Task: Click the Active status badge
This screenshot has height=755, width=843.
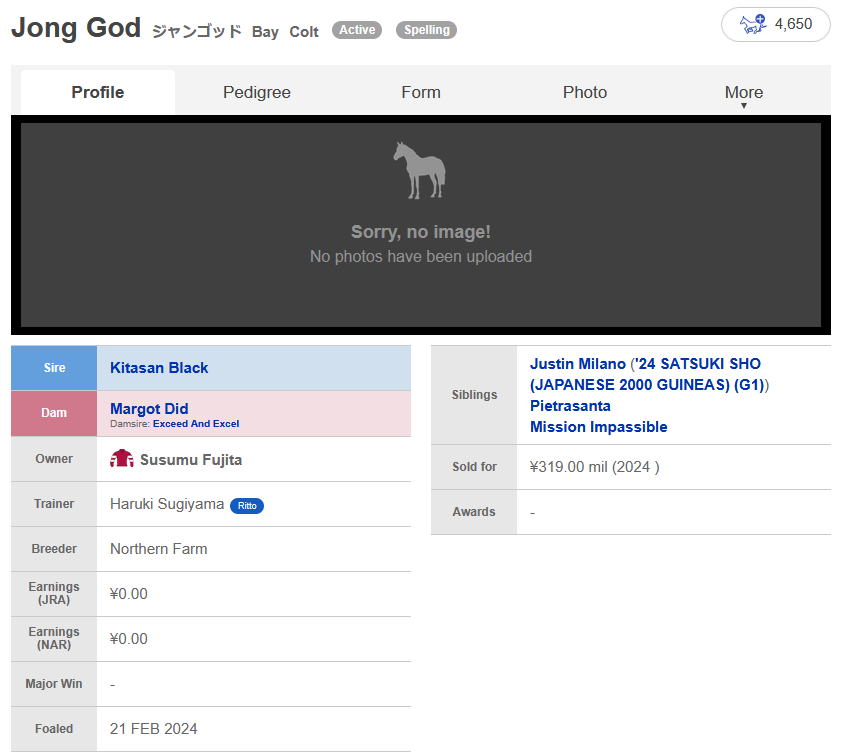Action: point(357,30)
